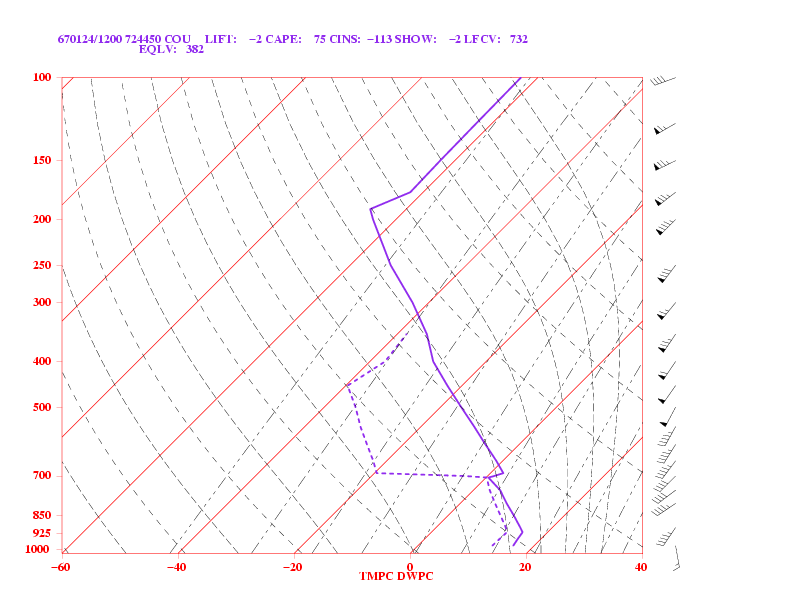Click the 200 pressure axis label
Screen dimensions: 792x612
[42, 219]
